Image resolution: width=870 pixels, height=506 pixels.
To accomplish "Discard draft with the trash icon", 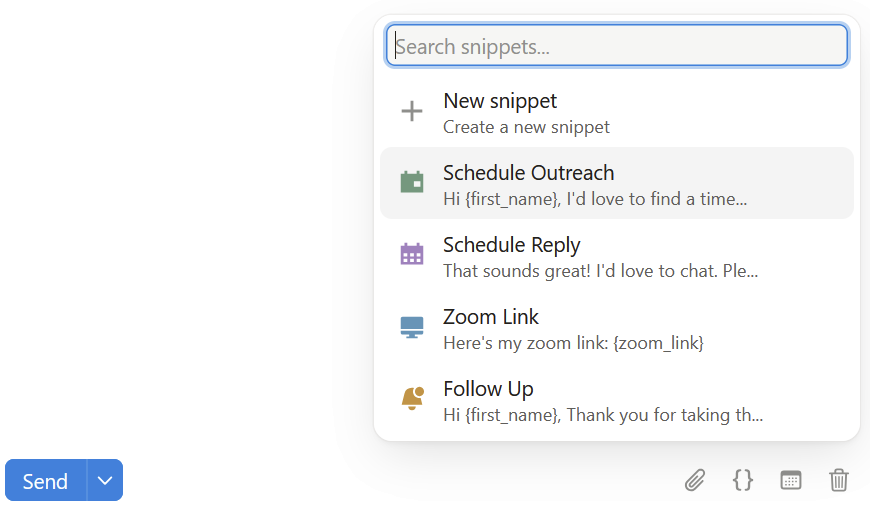I will (839, 480).
